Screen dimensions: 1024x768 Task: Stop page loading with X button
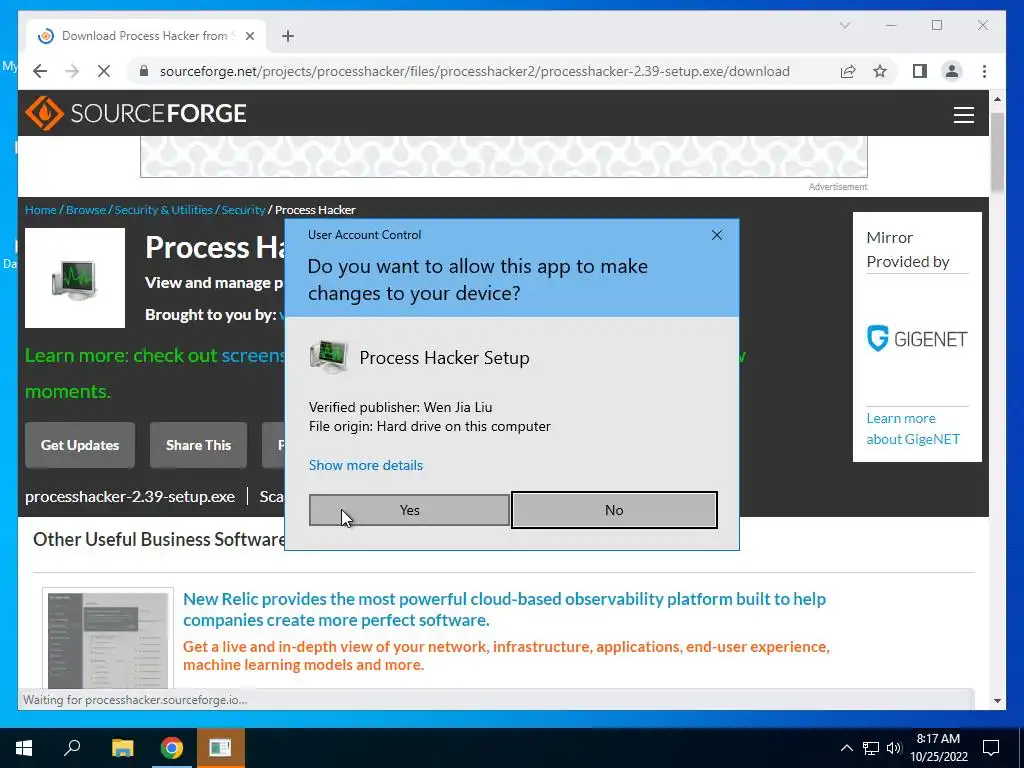(103, 71)
